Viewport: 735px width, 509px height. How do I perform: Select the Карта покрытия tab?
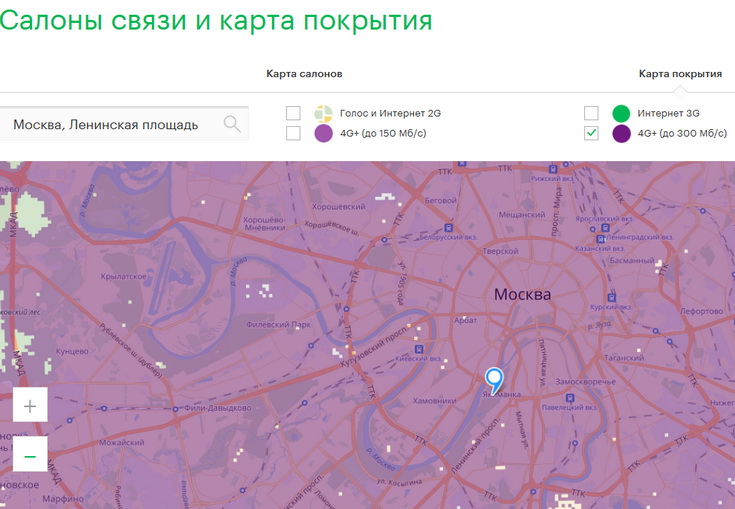(680, 74)
